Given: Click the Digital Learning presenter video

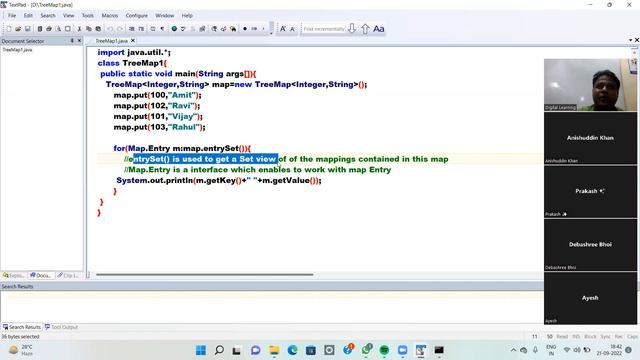Looking at the screenshot, I should [590, 85].
